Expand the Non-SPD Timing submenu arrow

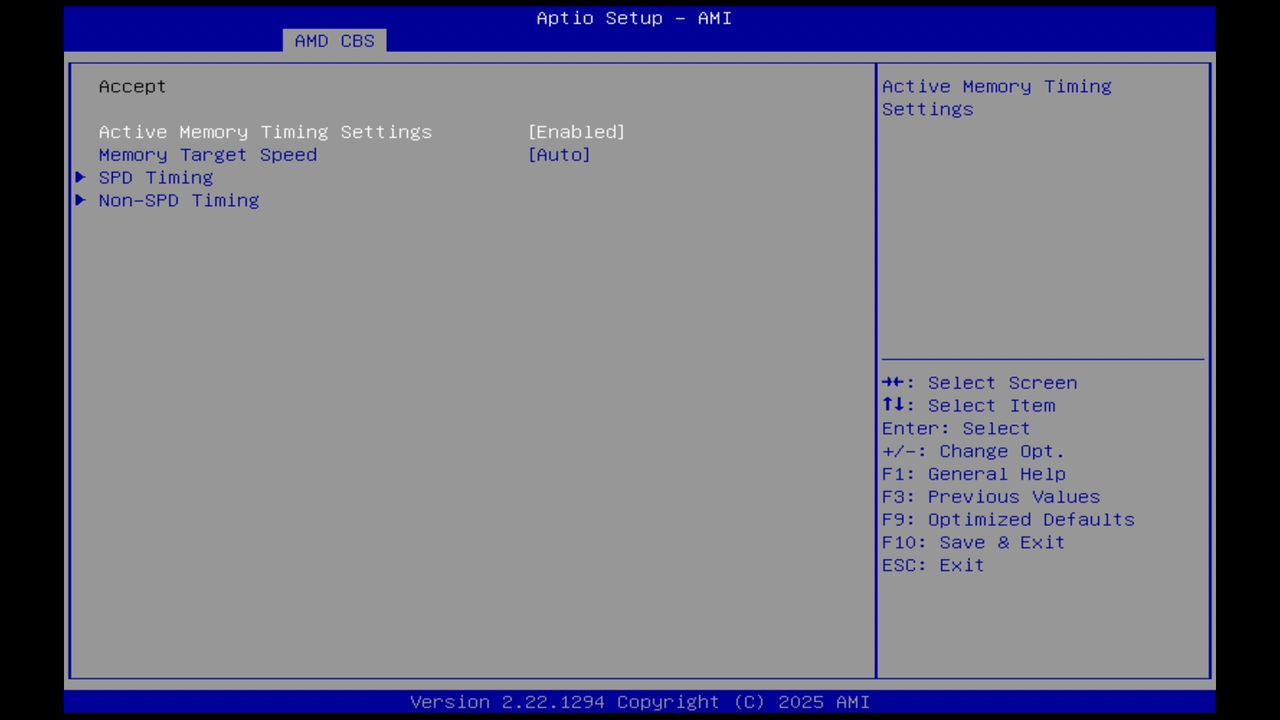80,200
